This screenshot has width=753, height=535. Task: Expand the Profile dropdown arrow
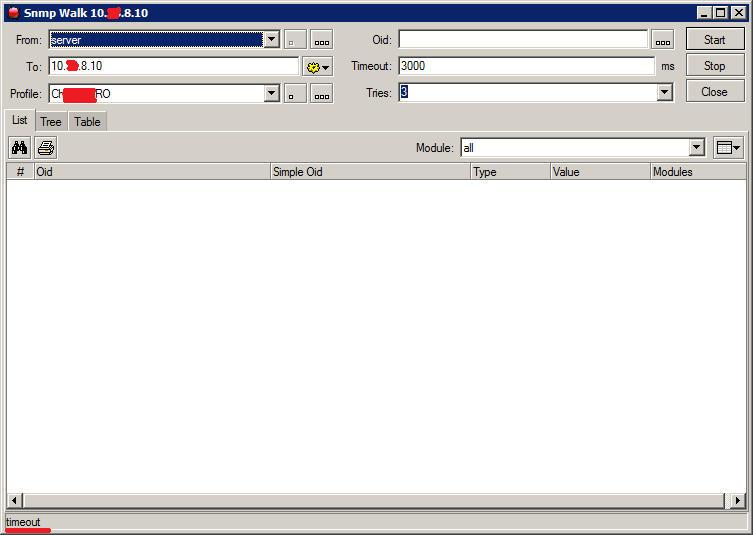point(271,93)
